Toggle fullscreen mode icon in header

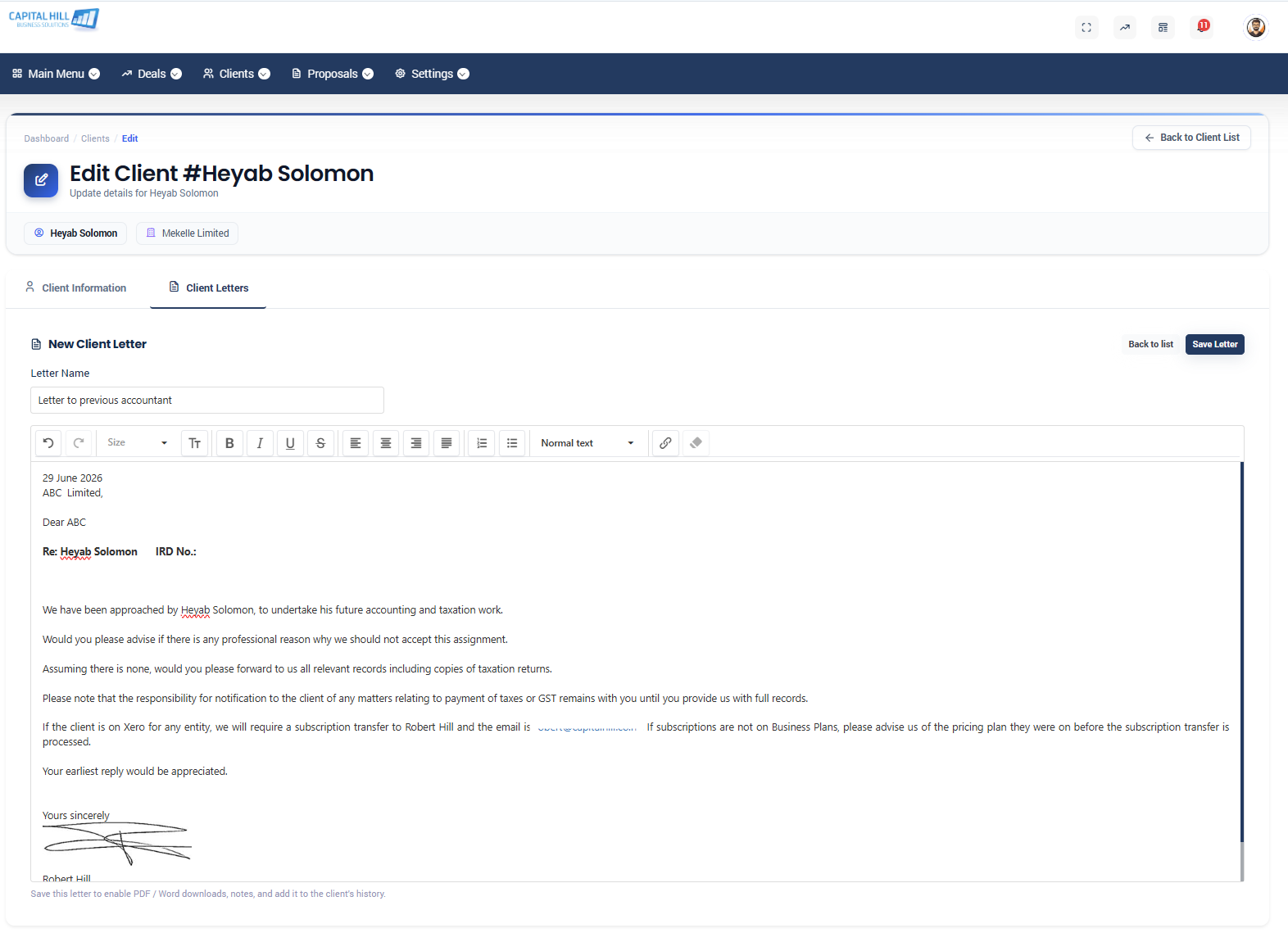(1086, 27)
